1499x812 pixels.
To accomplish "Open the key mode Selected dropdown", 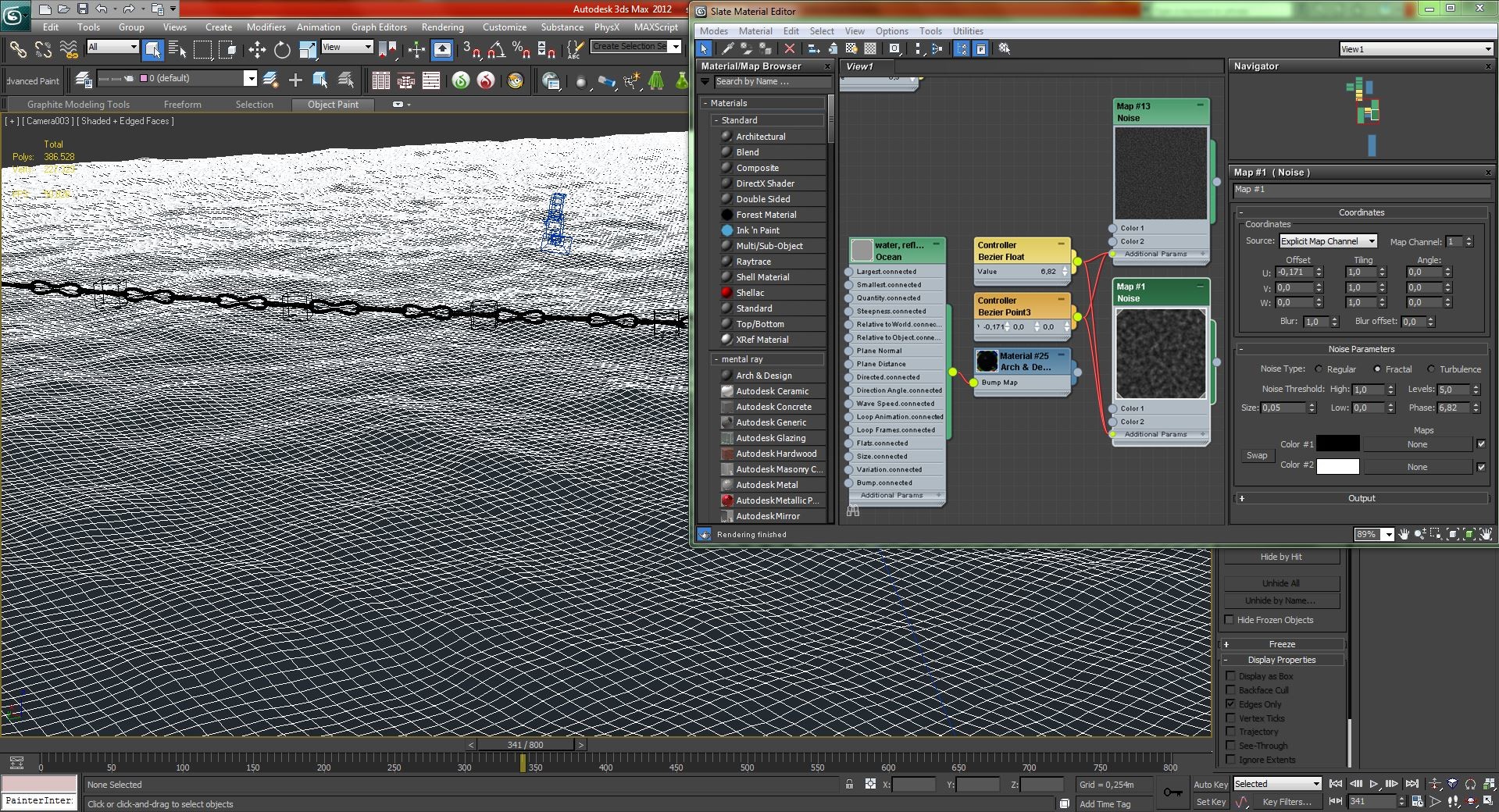I will pos(1276,784).
